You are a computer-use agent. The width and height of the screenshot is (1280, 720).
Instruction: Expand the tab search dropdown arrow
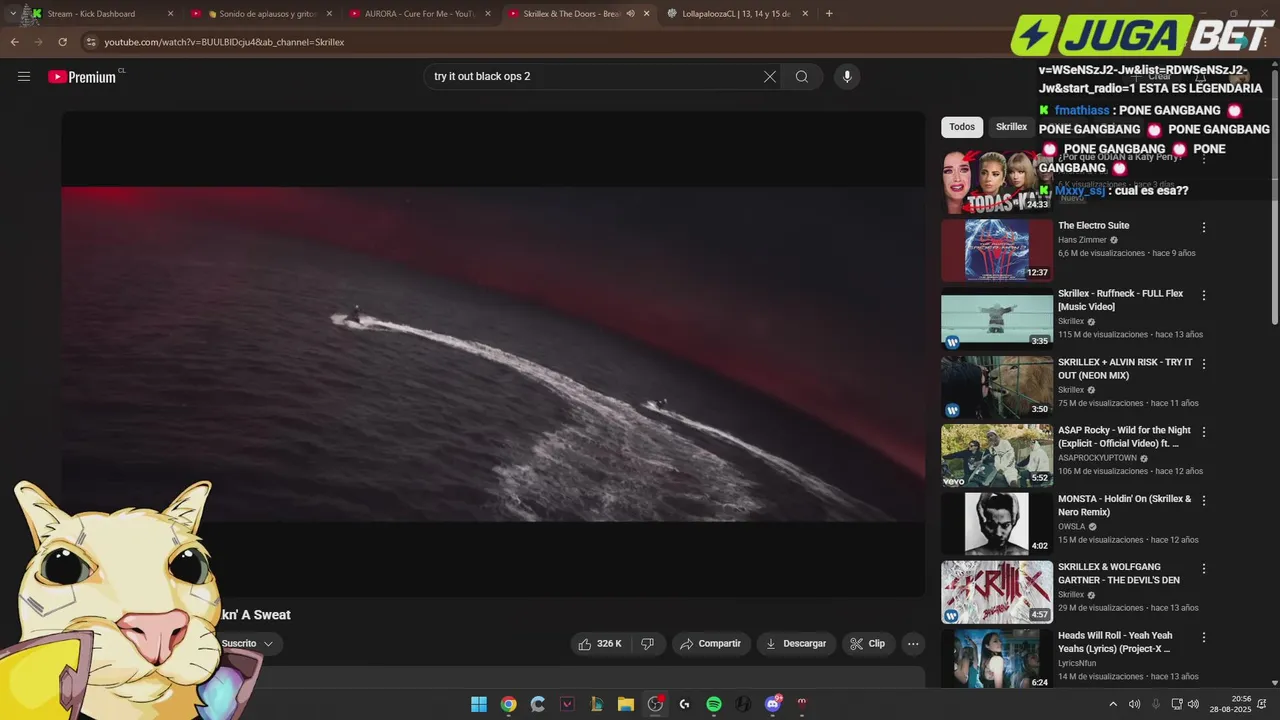click(x=12, y=14)
